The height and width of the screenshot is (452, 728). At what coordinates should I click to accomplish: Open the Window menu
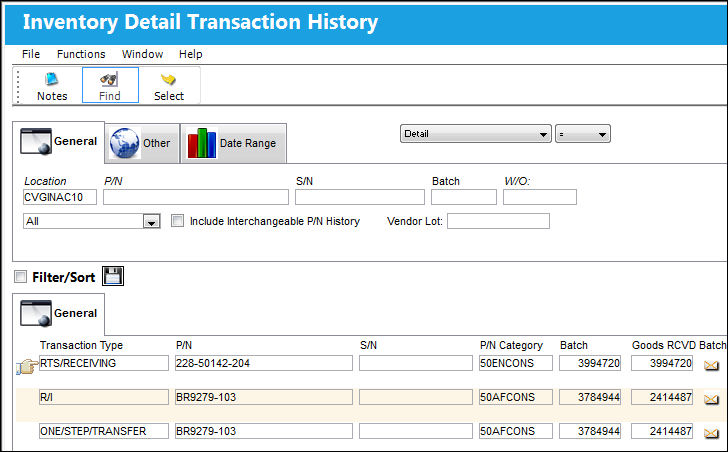(x=143, y=54)
